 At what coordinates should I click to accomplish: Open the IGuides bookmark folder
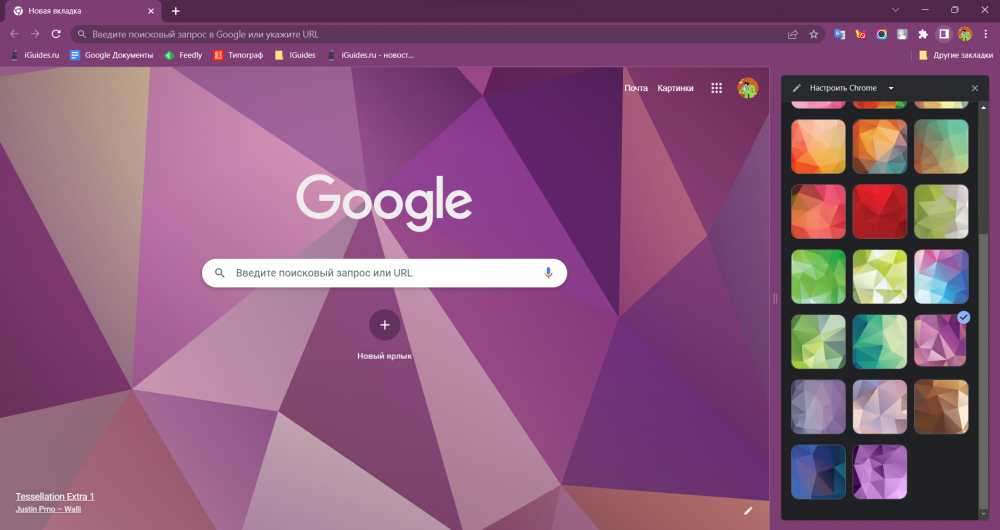295,55
